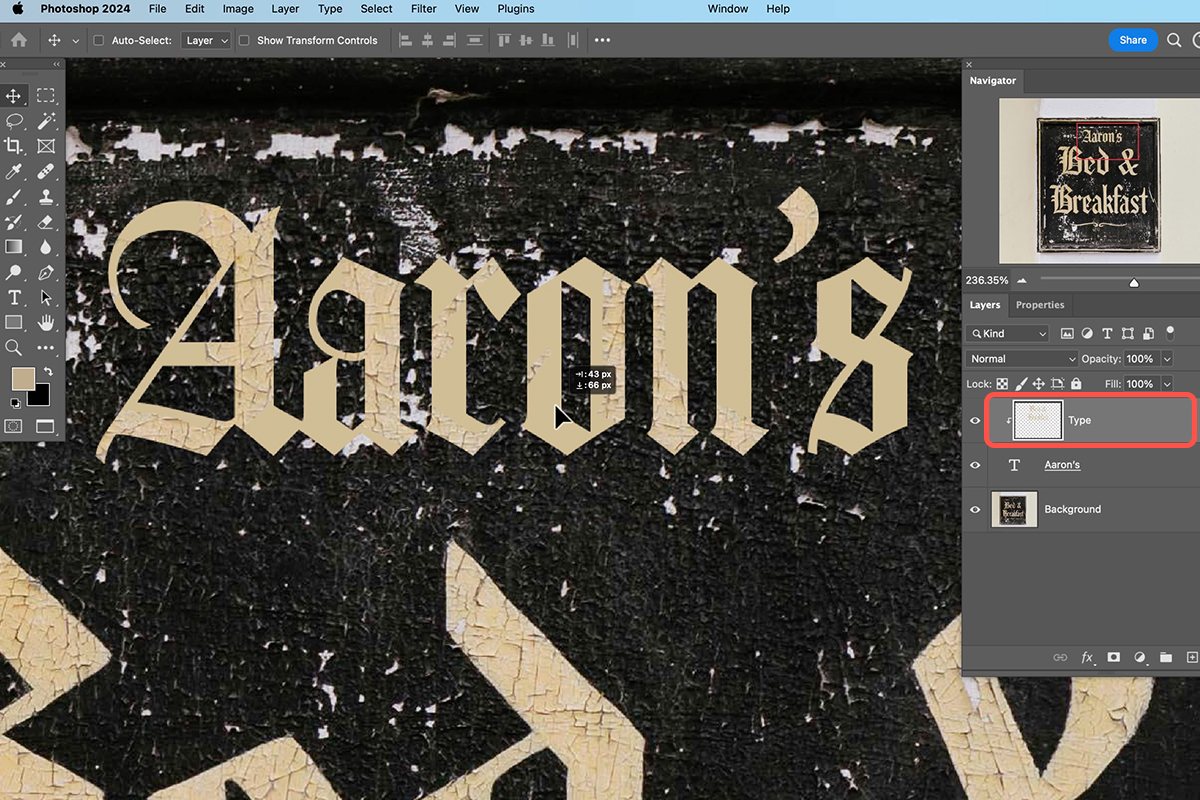Open the Kind filter dropdown
The width and height of the screenshot is (1200, 800).
point(1008,333)
